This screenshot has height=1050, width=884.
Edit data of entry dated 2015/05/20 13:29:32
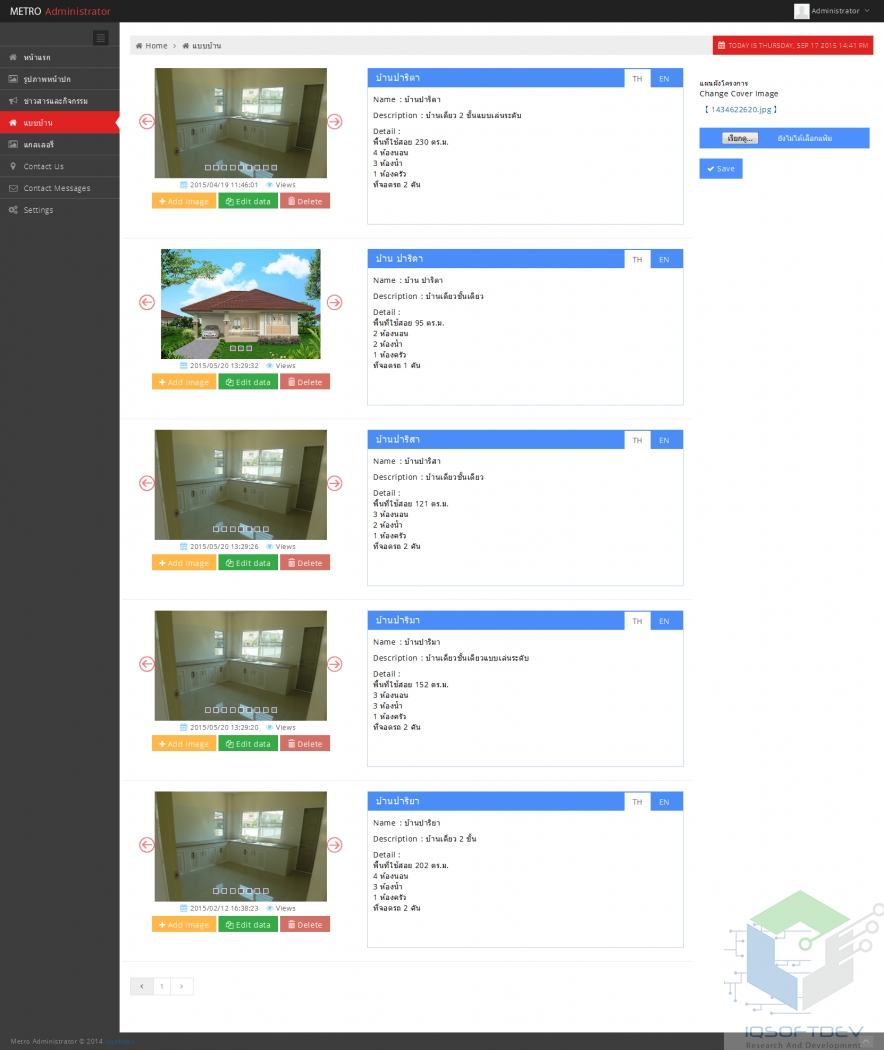coord(248,382)
